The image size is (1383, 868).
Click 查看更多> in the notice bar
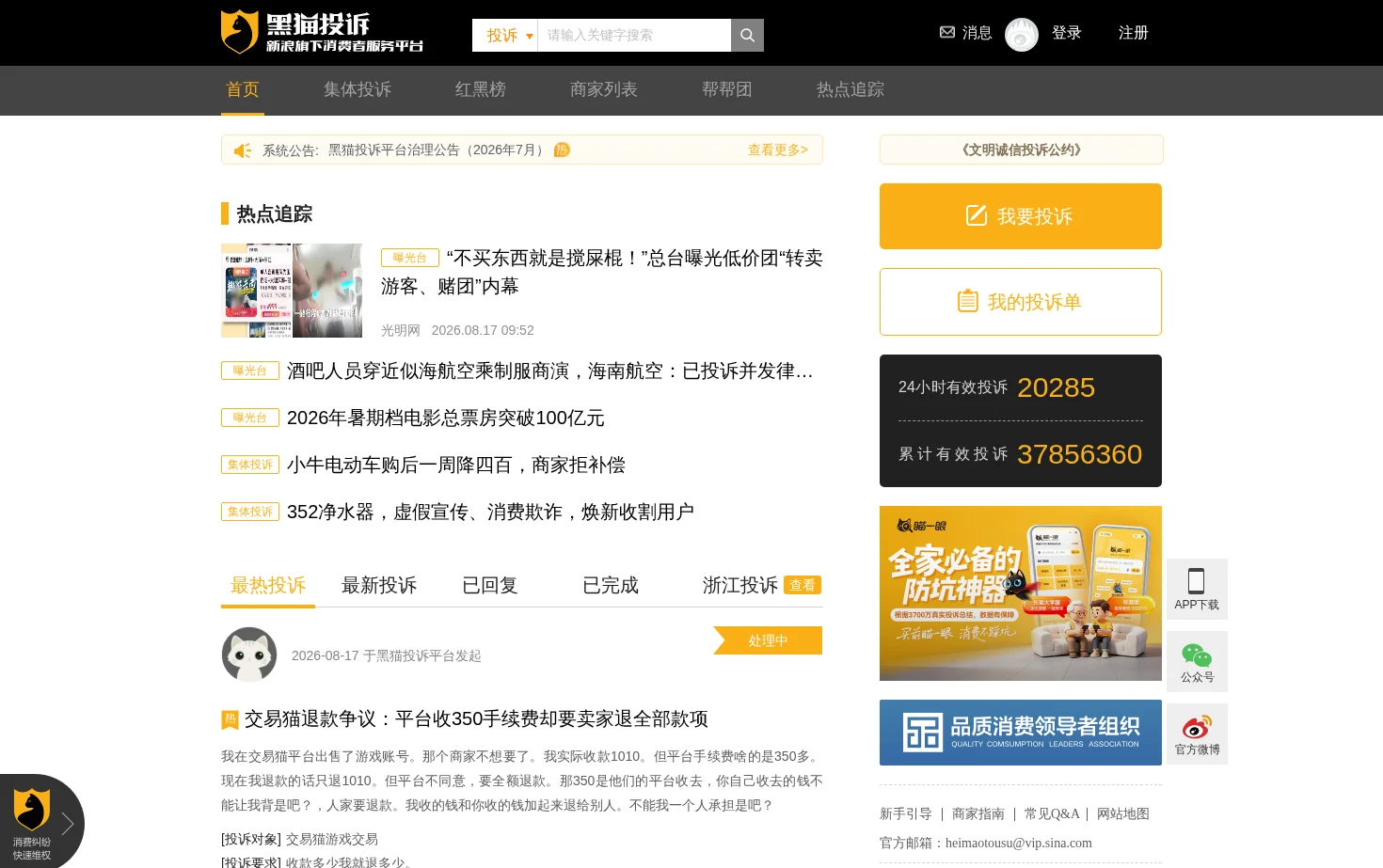click(x=777, y=150)
